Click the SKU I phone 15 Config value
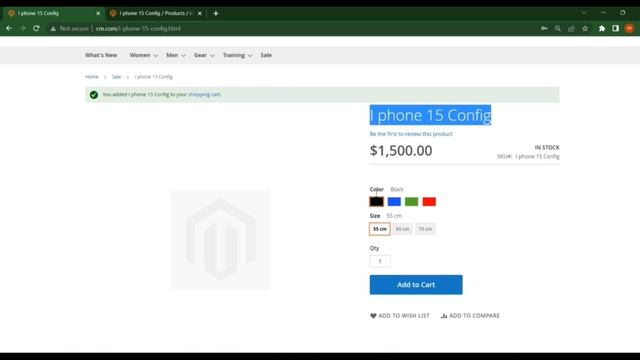The width and height of the screenshot is (640, 360). (537, 156)
